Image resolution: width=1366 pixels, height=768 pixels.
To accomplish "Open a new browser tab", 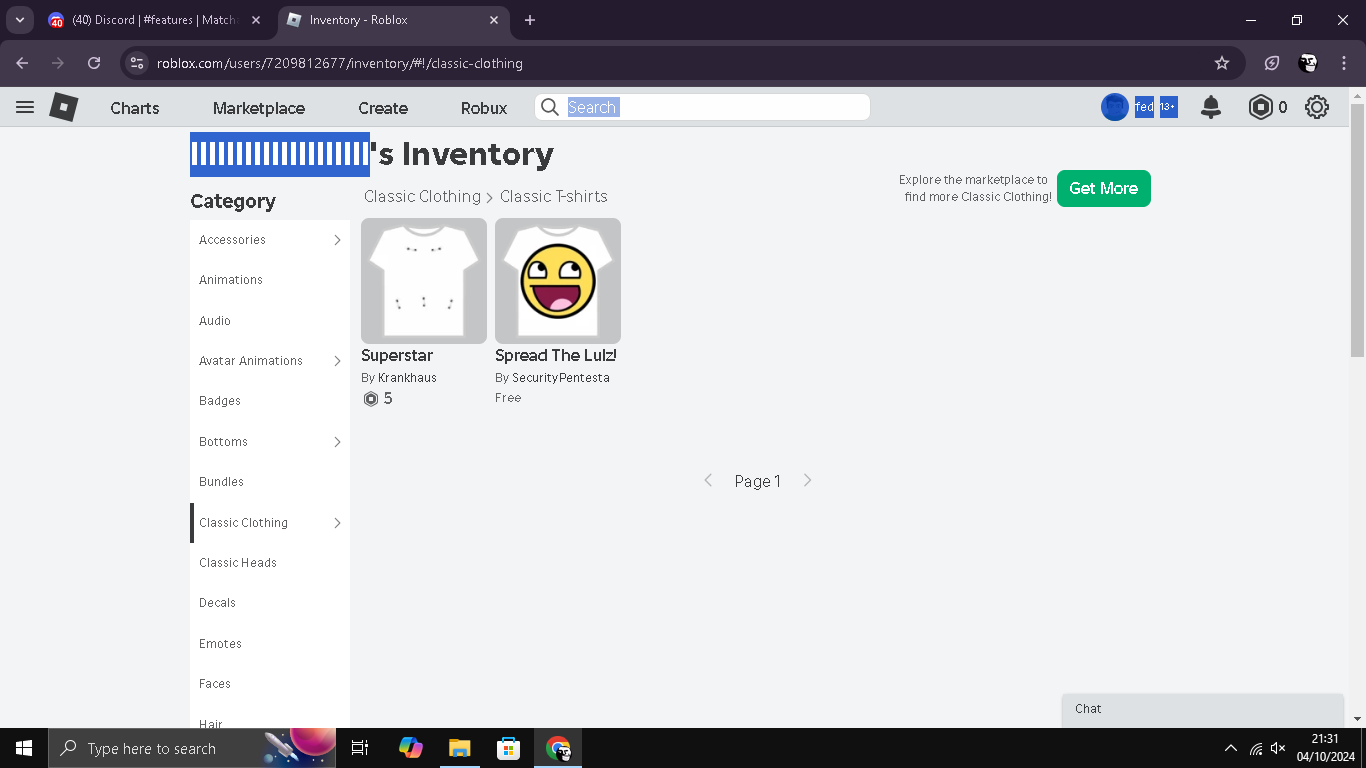I will (530, 20).
